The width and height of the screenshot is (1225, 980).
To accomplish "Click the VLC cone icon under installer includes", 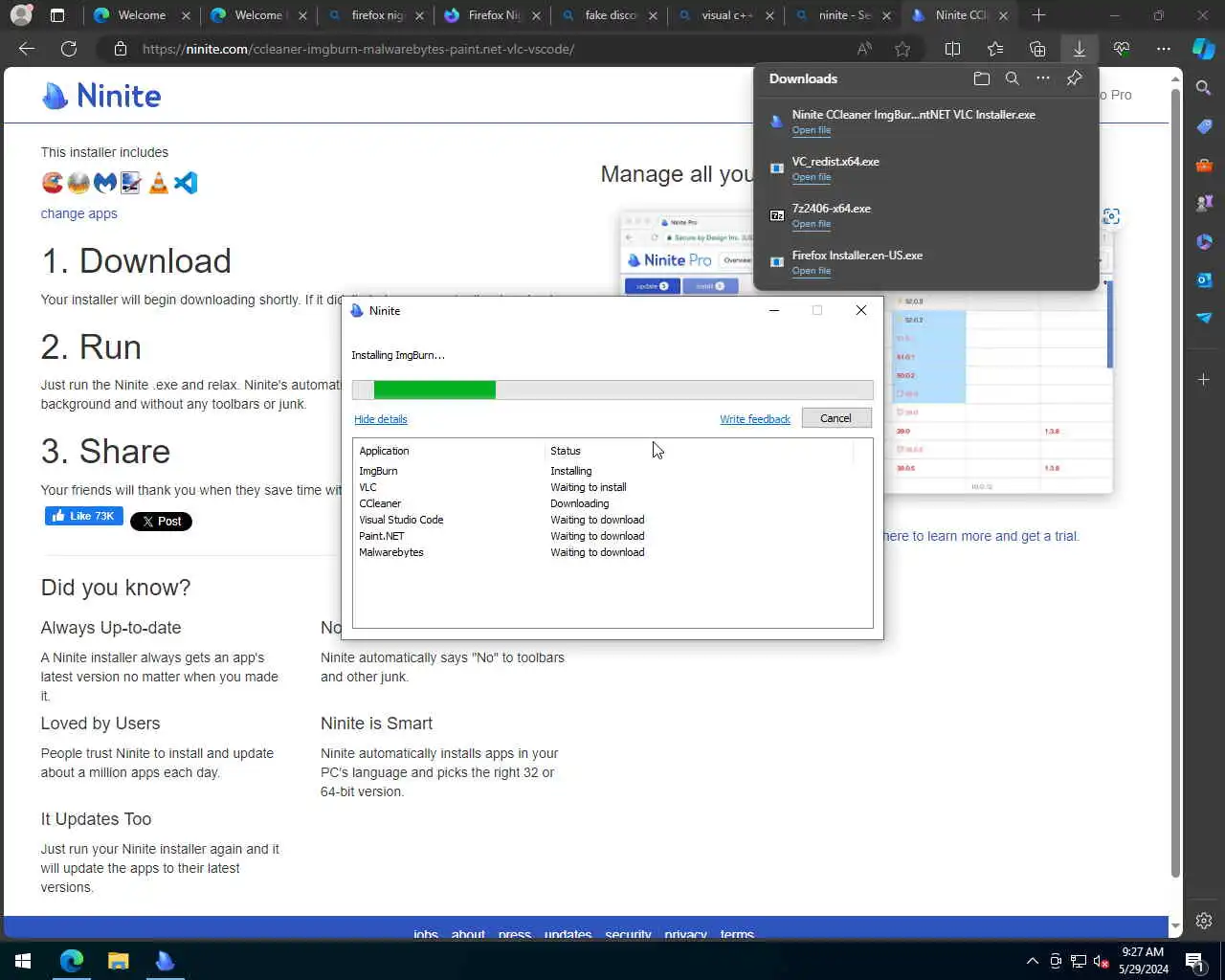I will [x=159, y=182].
